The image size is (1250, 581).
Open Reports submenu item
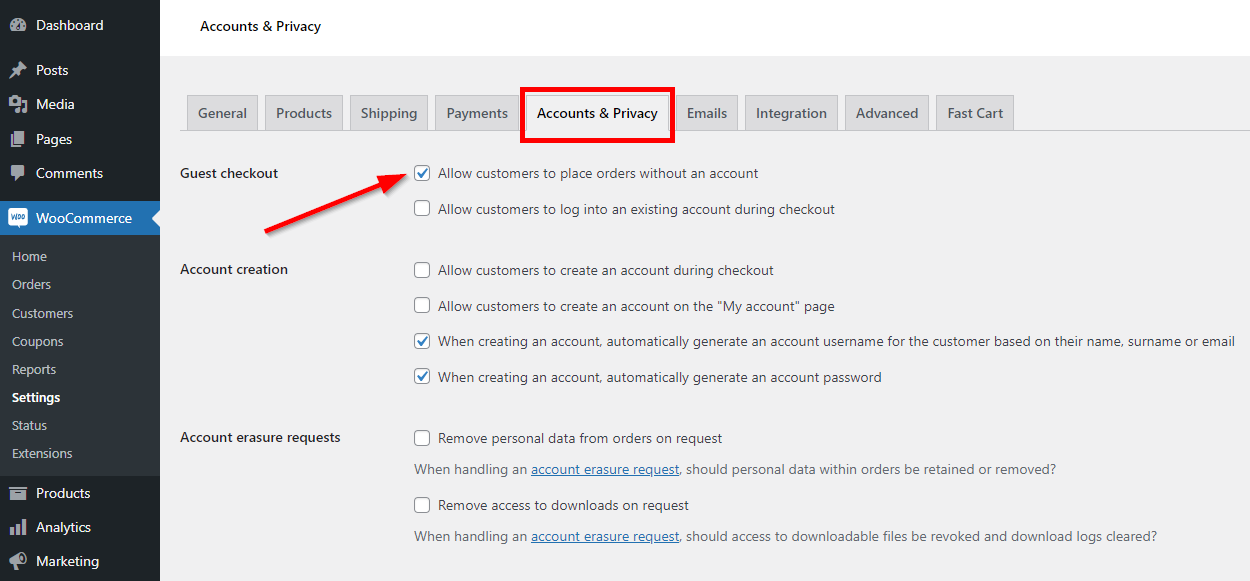[34, 369]
